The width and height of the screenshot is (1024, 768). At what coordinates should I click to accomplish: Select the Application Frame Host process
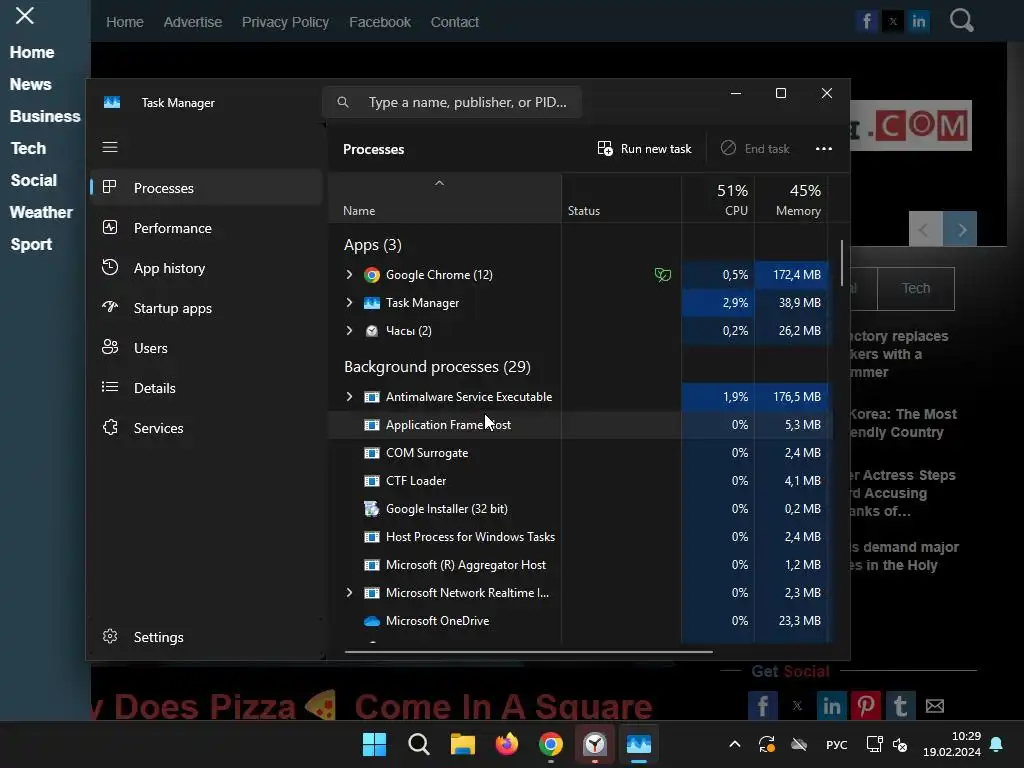[579, 424]
